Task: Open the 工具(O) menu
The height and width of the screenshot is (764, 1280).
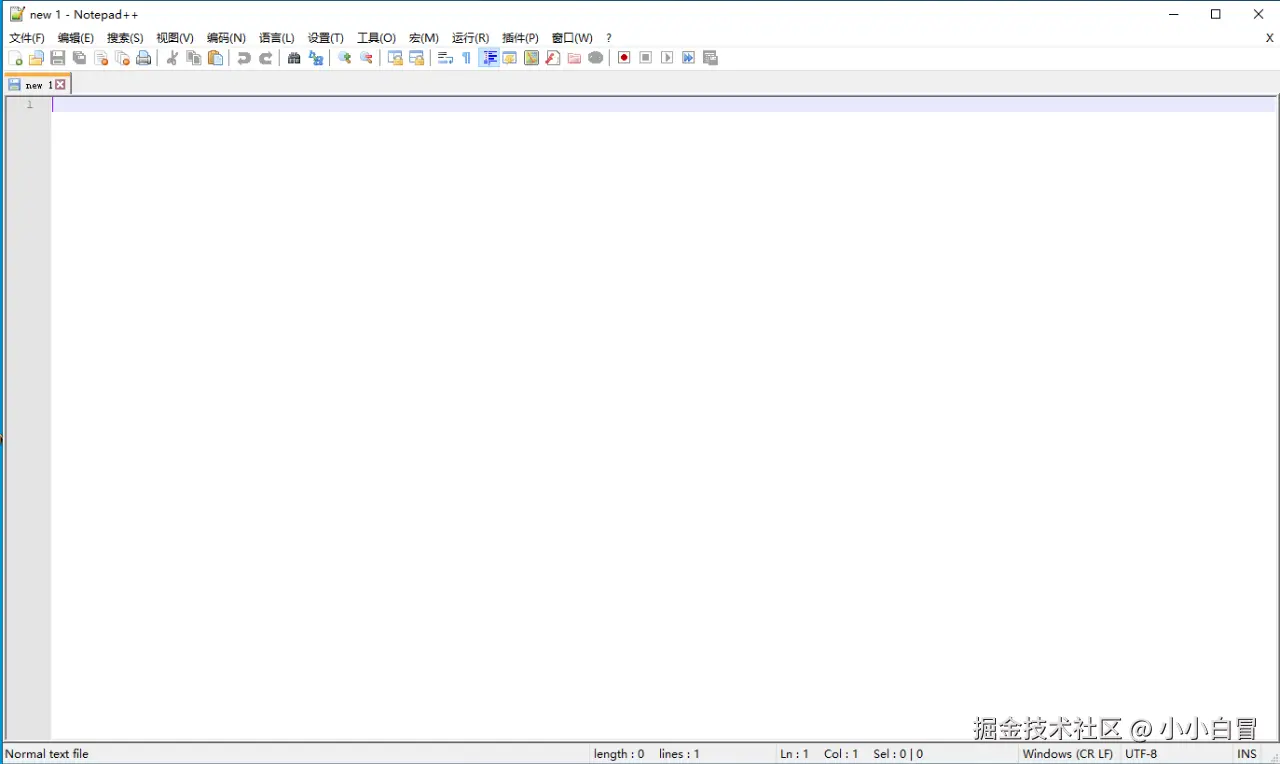Action: (x=377, y=38)
